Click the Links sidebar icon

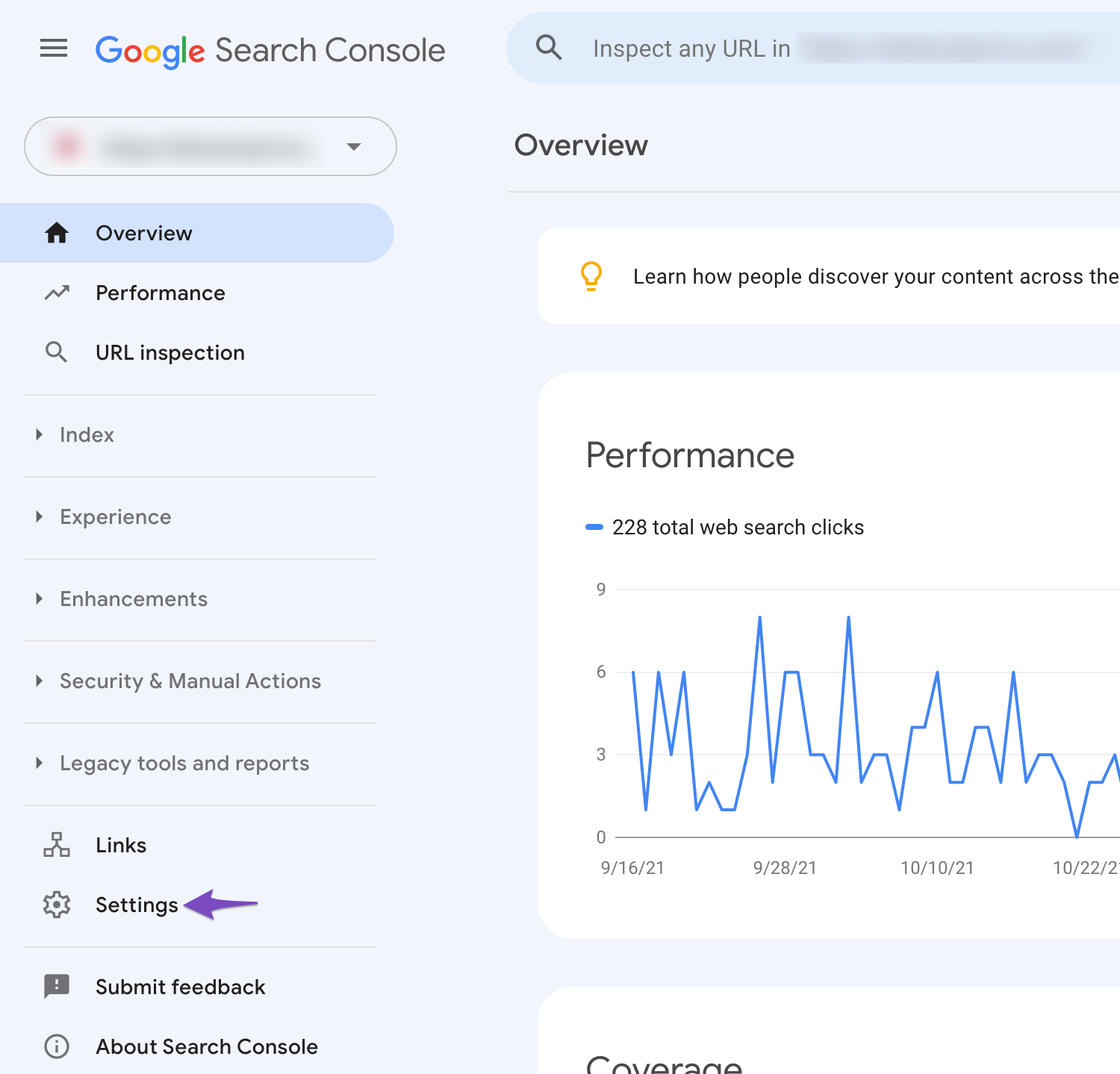56,844
